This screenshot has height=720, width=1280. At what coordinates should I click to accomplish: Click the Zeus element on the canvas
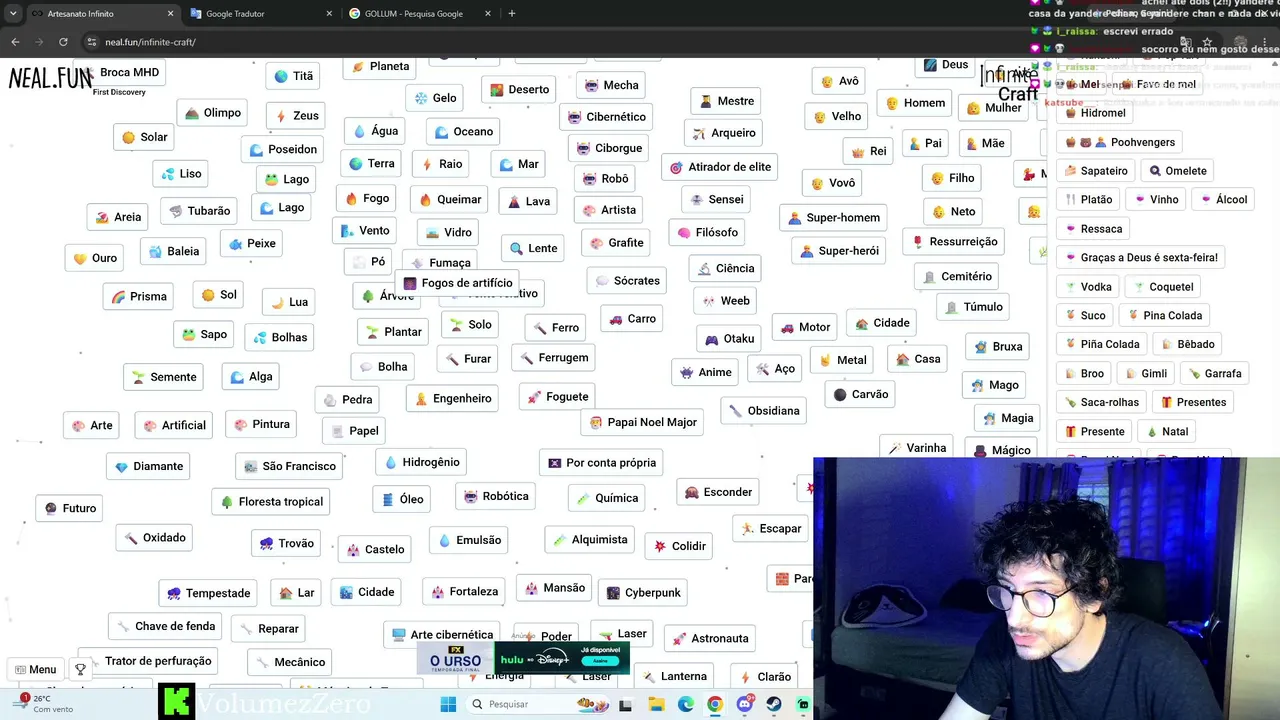(x=296, y=115)
